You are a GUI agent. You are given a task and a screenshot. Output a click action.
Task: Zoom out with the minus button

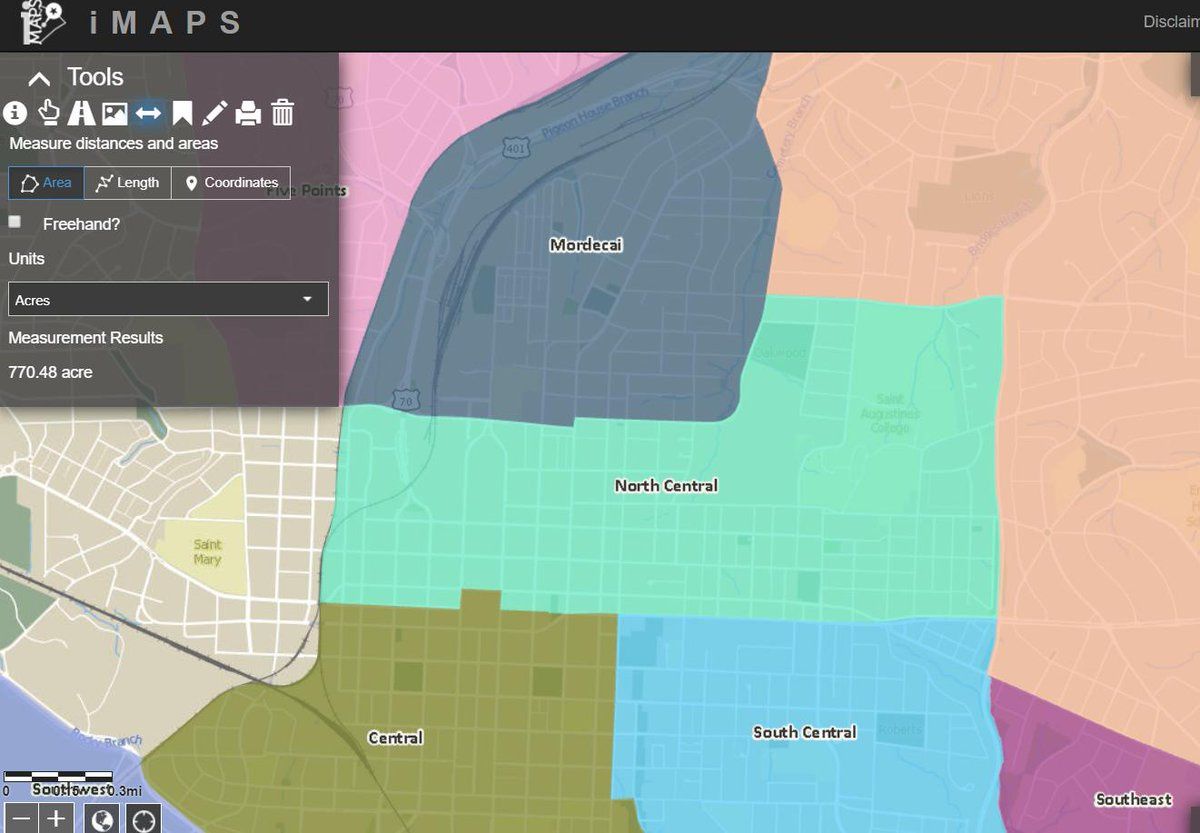(x=22, y=819)
